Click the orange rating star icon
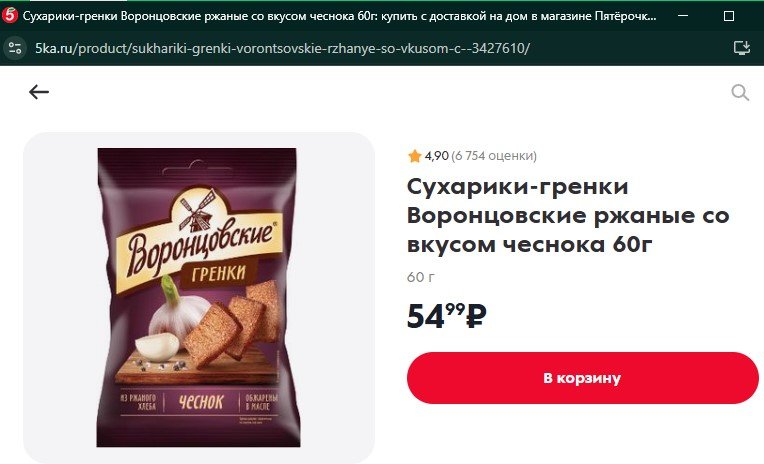The width and height of the screenshot is (764, 464). (415, 156)
